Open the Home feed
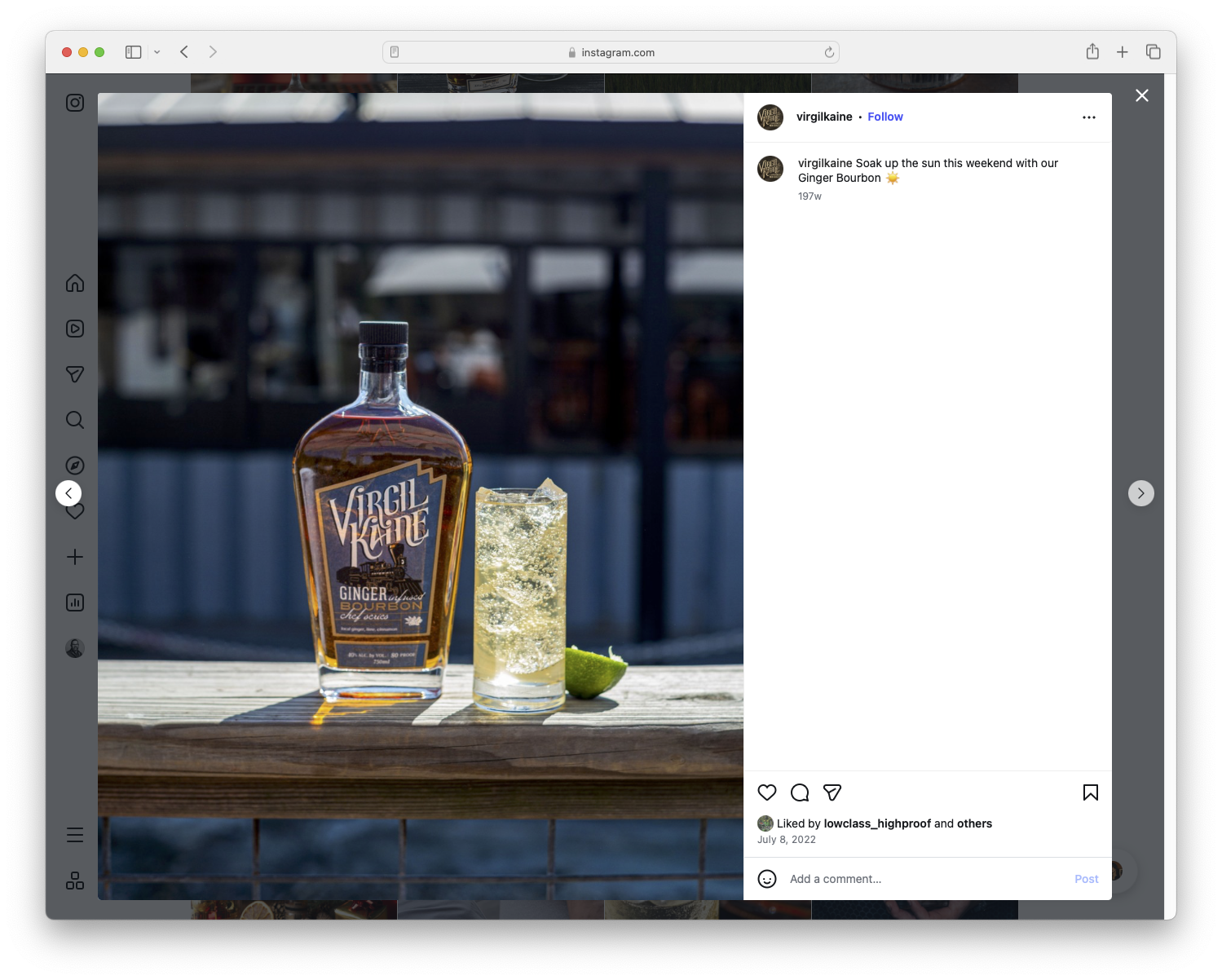 tap(74, 283)
